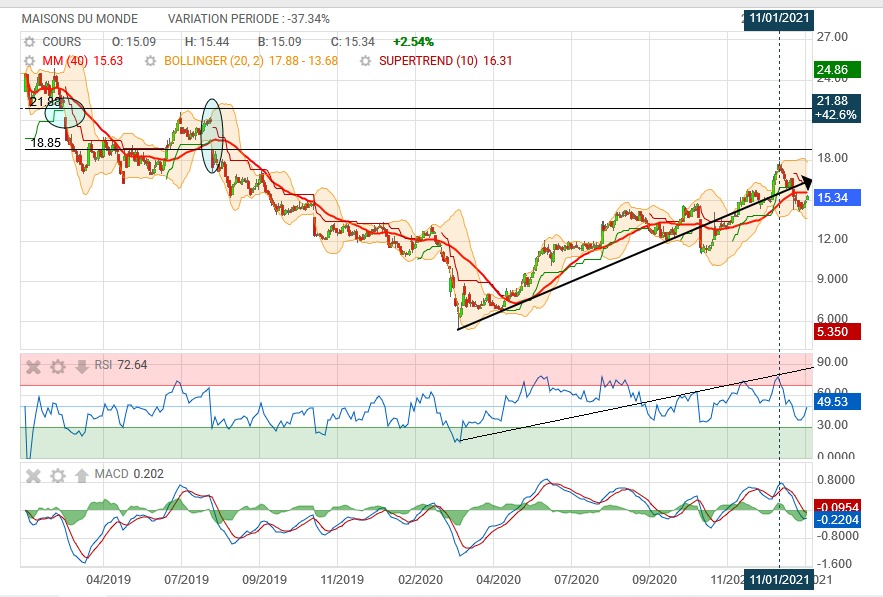Open settings gear for BOLLINGER indicator
The height and width of the screenshot is (597, 883).
click(x=151, y=61)
